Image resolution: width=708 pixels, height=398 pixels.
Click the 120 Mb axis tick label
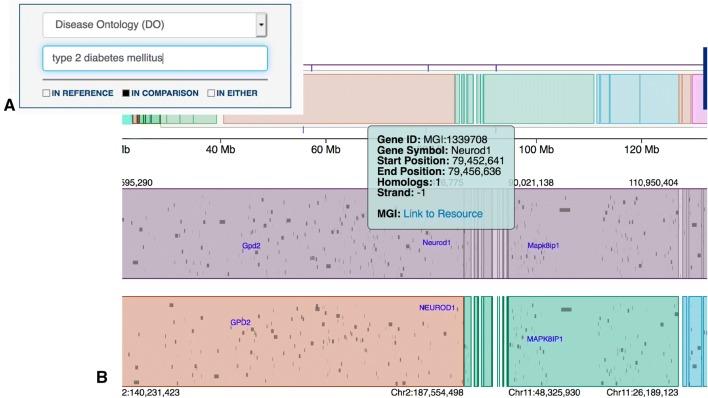[x=642, y=150]
